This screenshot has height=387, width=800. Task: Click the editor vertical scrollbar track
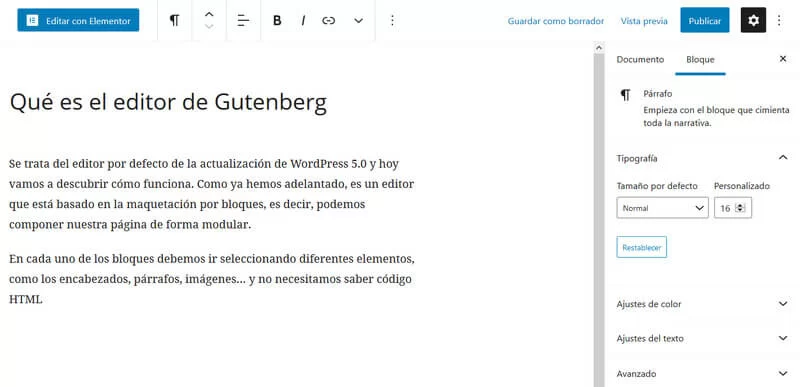coord(599,219)
